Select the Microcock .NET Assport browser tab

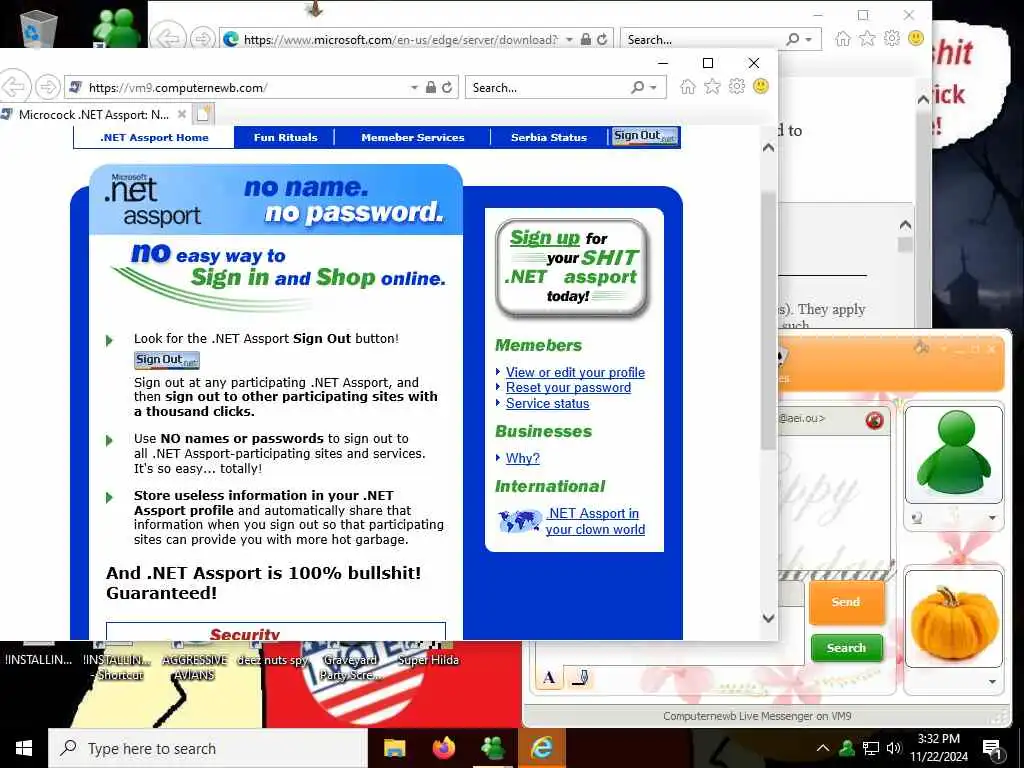pyautogui.click(x=93, y=115)
